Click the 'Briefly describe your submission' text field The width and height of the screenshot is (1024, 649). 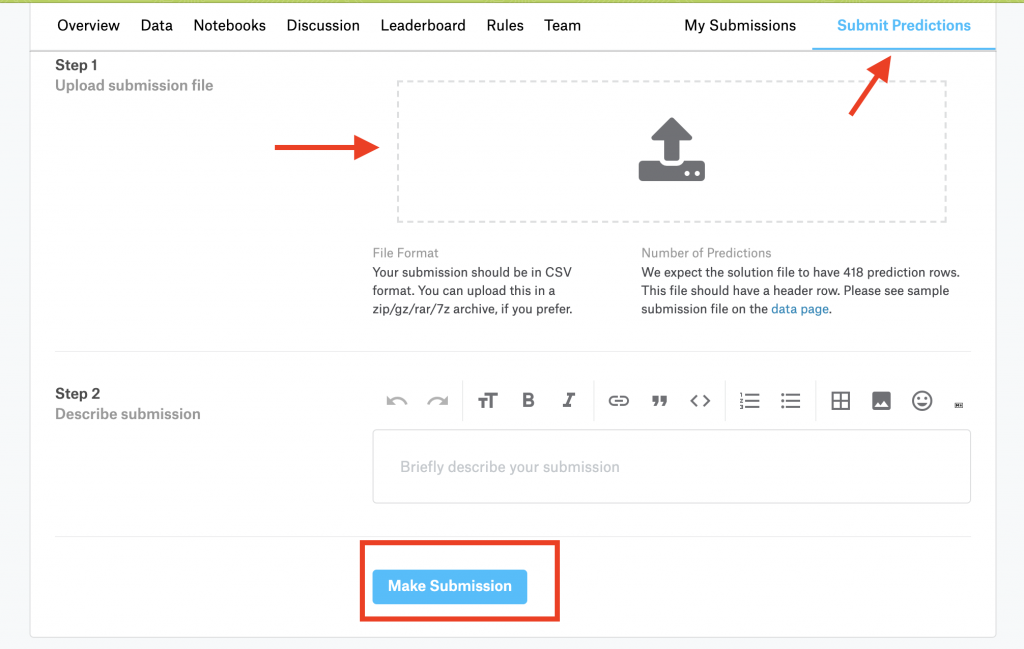[x=671, y=467]
